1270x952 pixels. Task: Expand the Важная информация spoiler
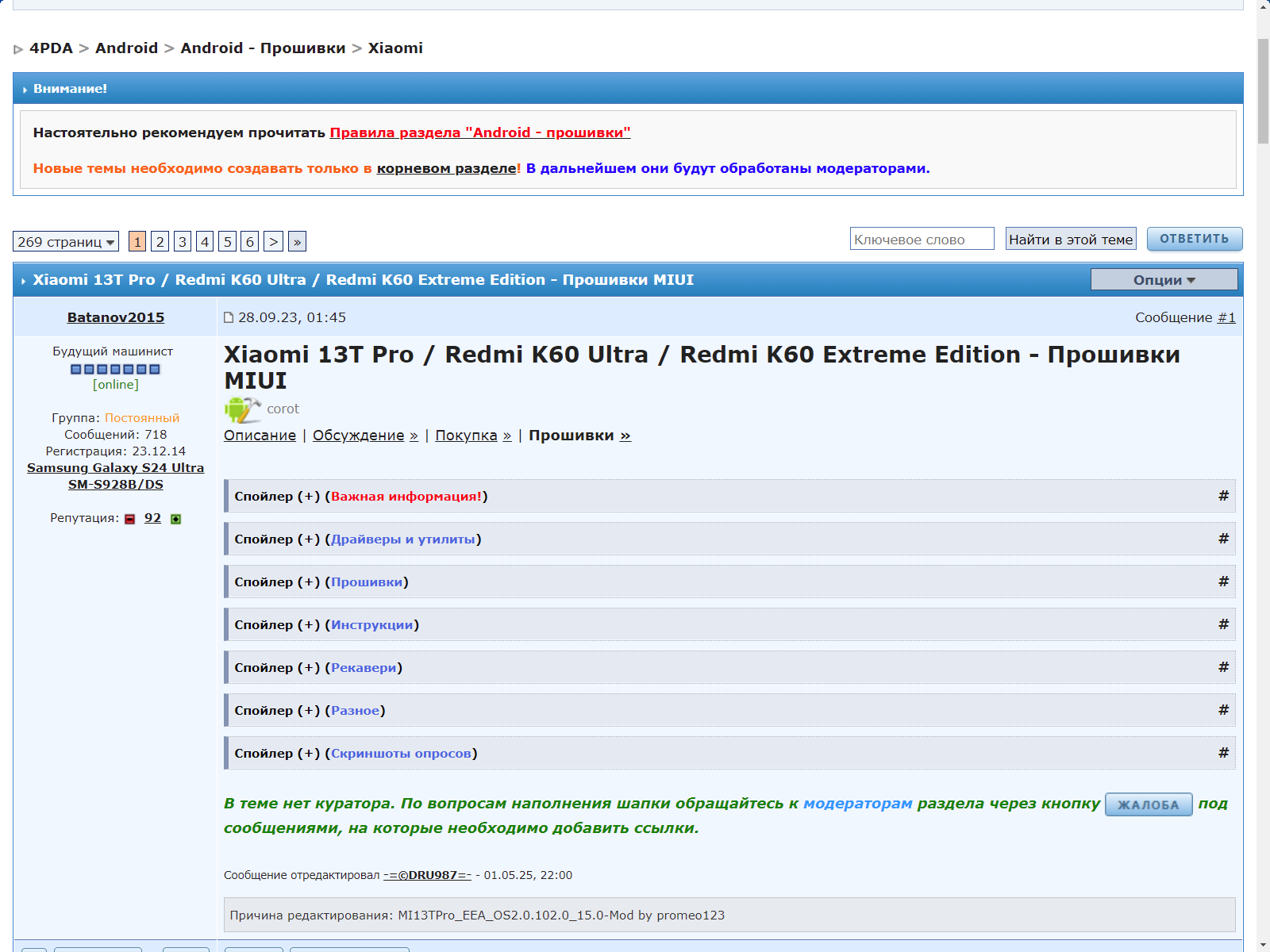[x=729, y=496]
